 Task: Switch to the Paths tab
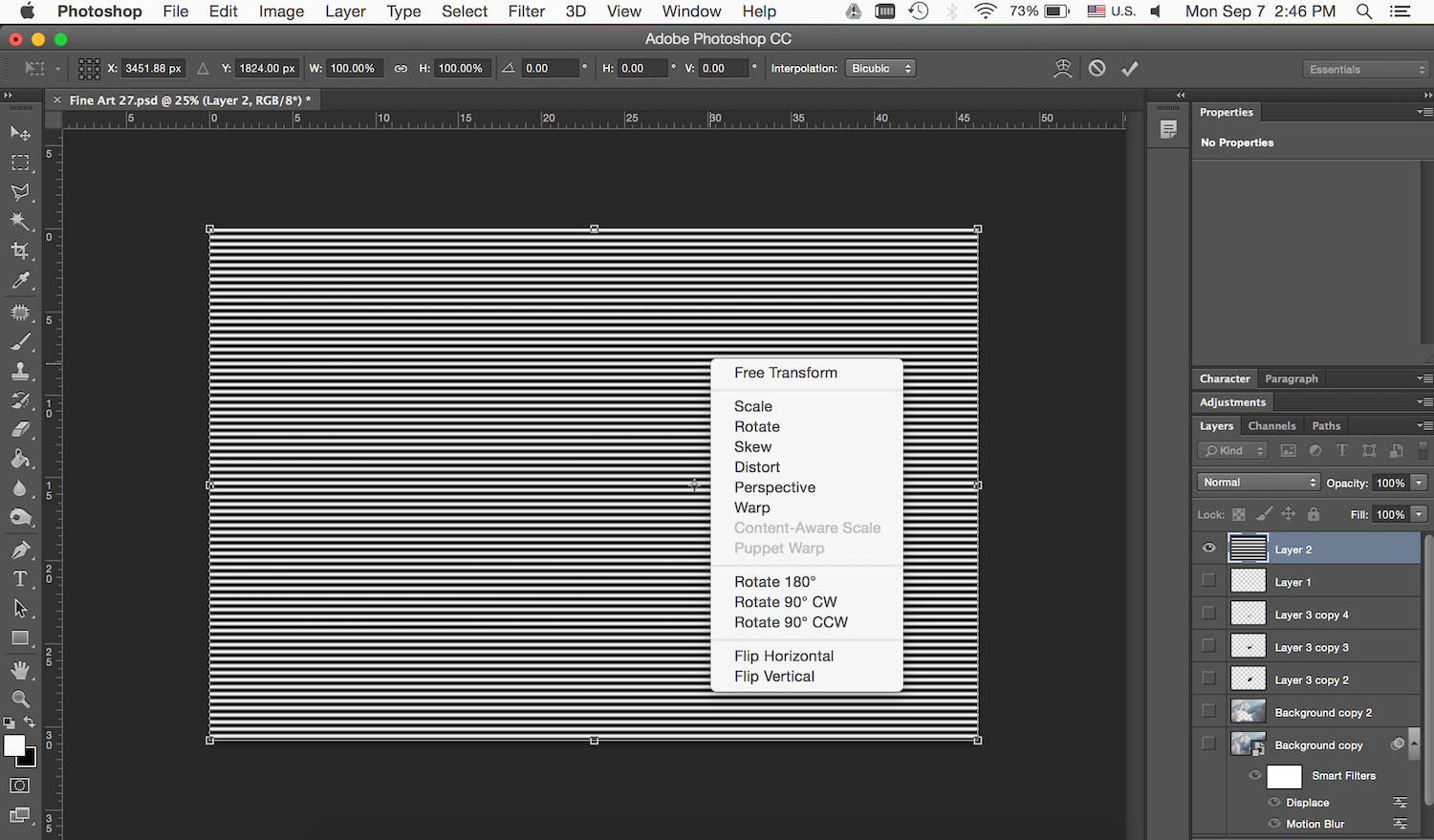pos(1326,426)
